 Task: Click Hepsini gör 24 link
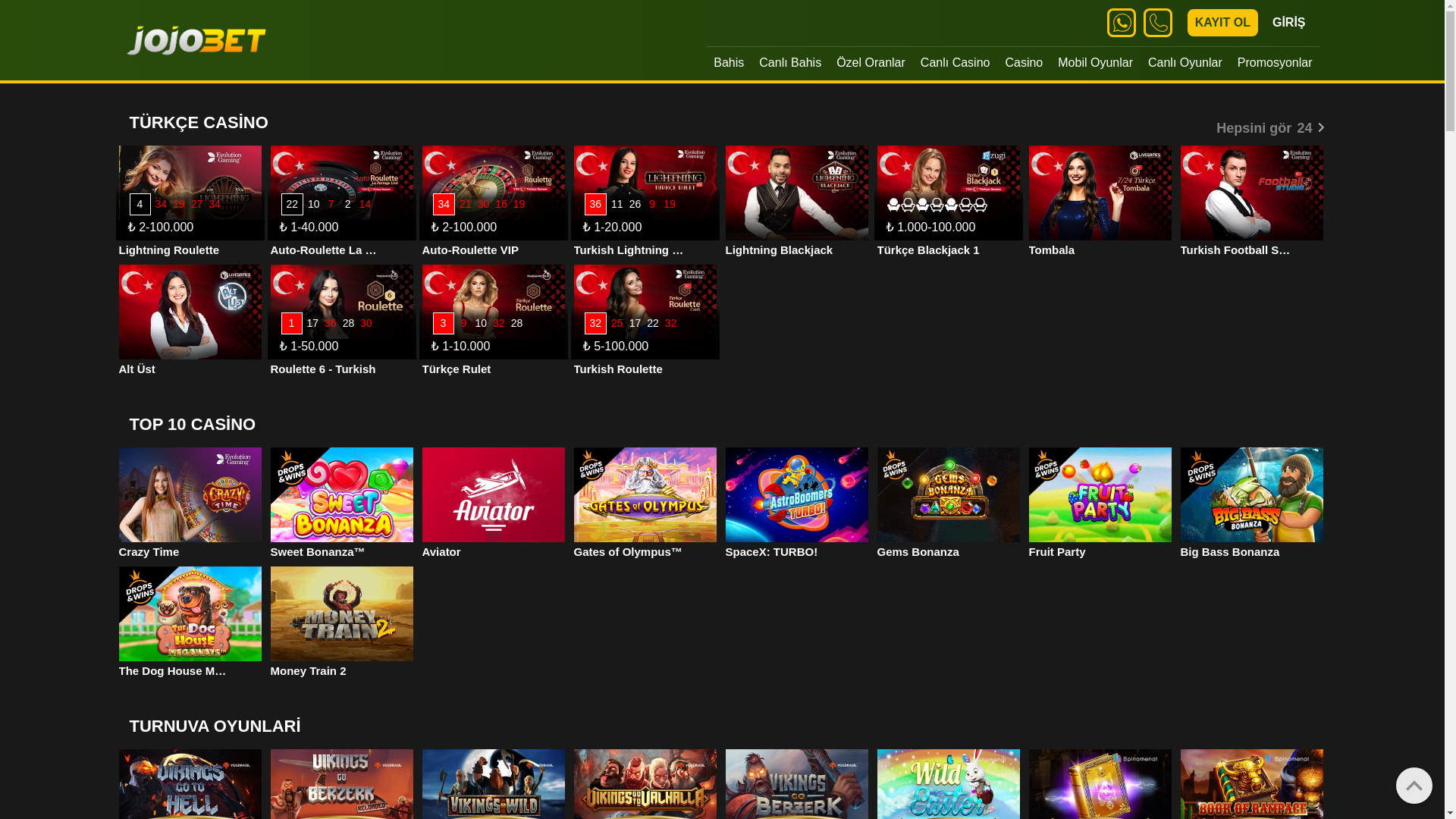click(1269, 128)
